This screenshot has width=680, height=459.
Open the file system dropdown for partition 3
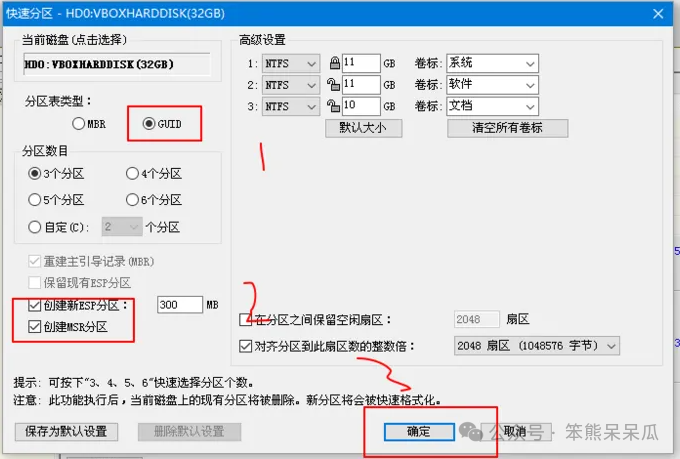click(x=291, y=106)
